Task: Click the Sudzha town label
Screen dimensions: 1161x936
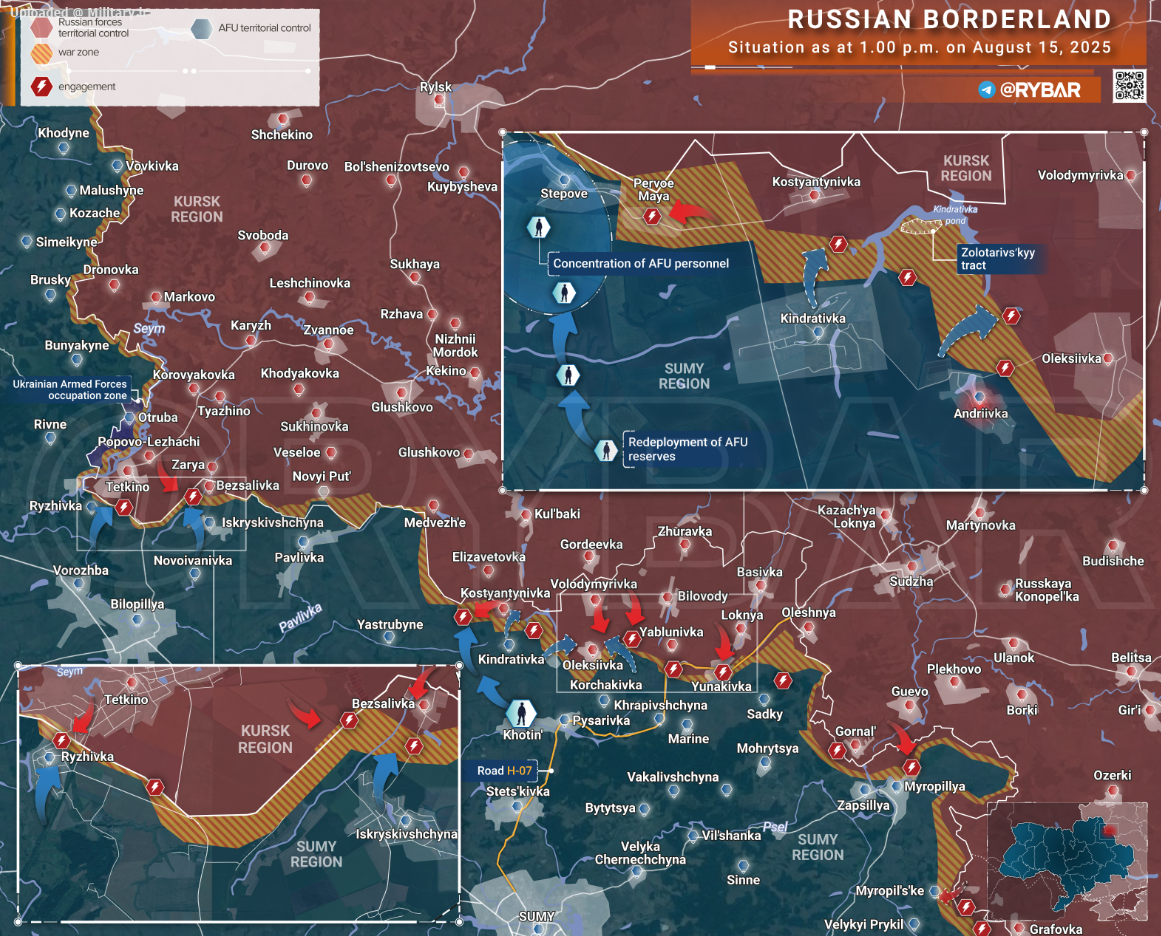Action: tap(911, 581)
